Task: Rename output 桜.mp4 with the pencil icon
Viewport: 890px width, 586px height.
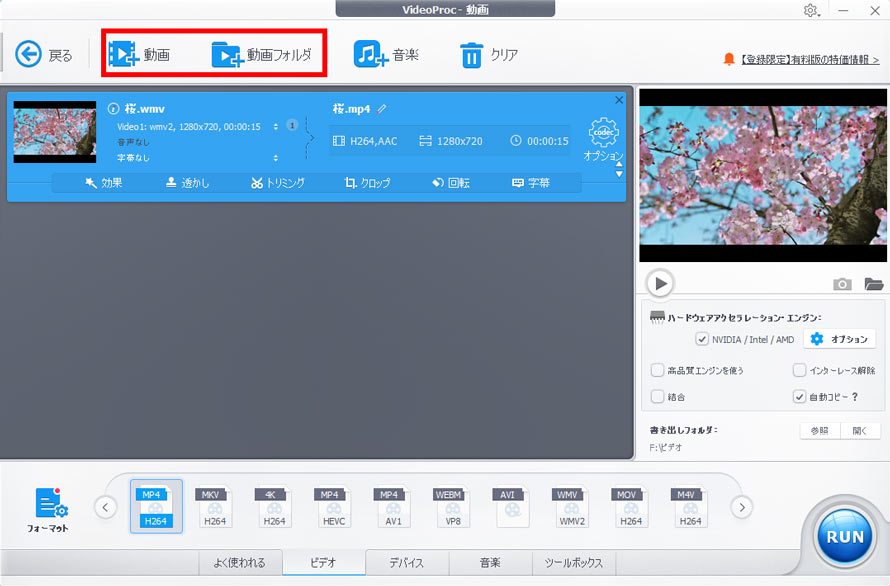Action: pos(382,108)
